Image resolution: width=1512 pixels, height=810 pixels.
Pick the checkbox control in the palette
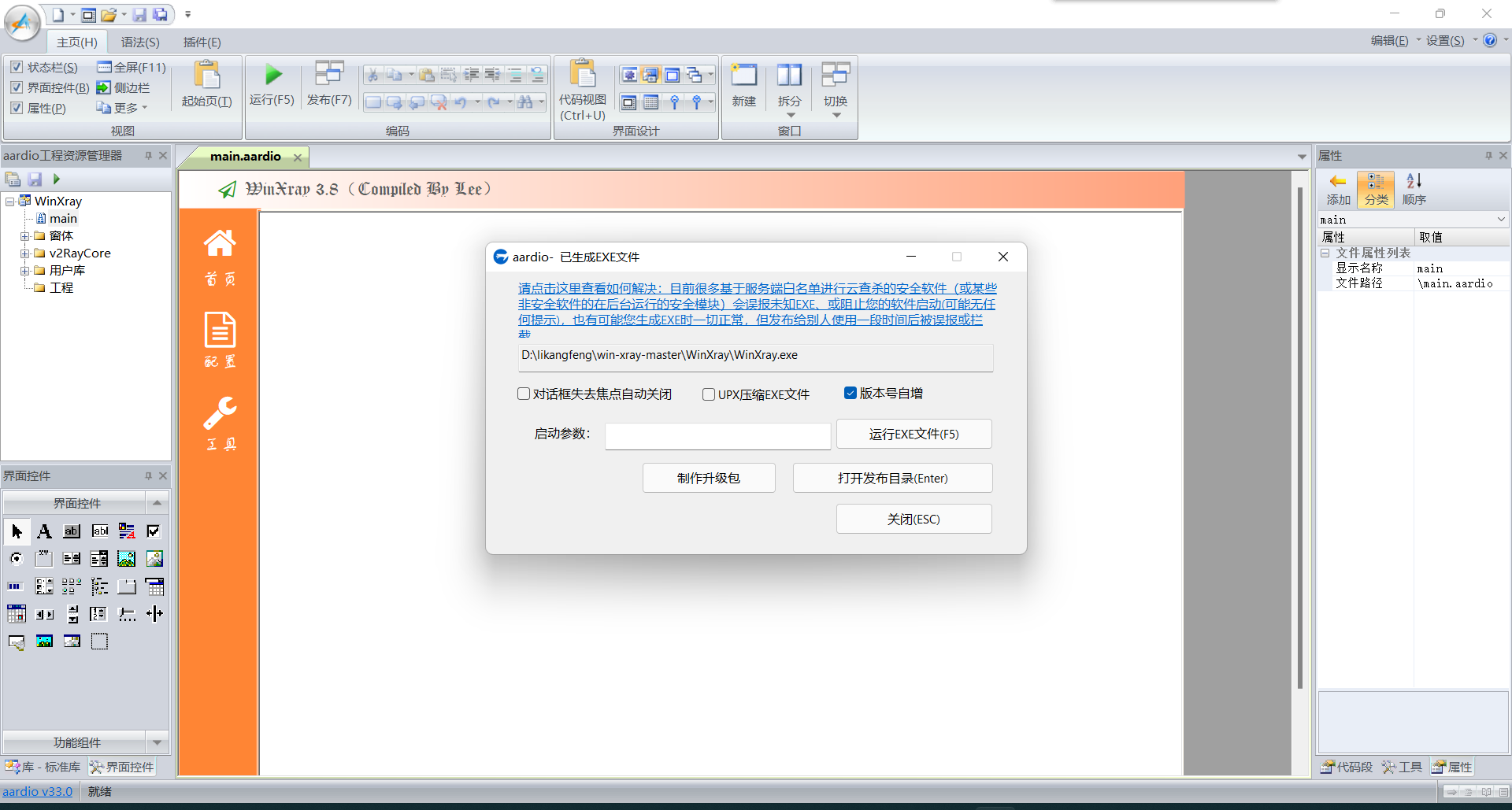click(x=154, y=531)
